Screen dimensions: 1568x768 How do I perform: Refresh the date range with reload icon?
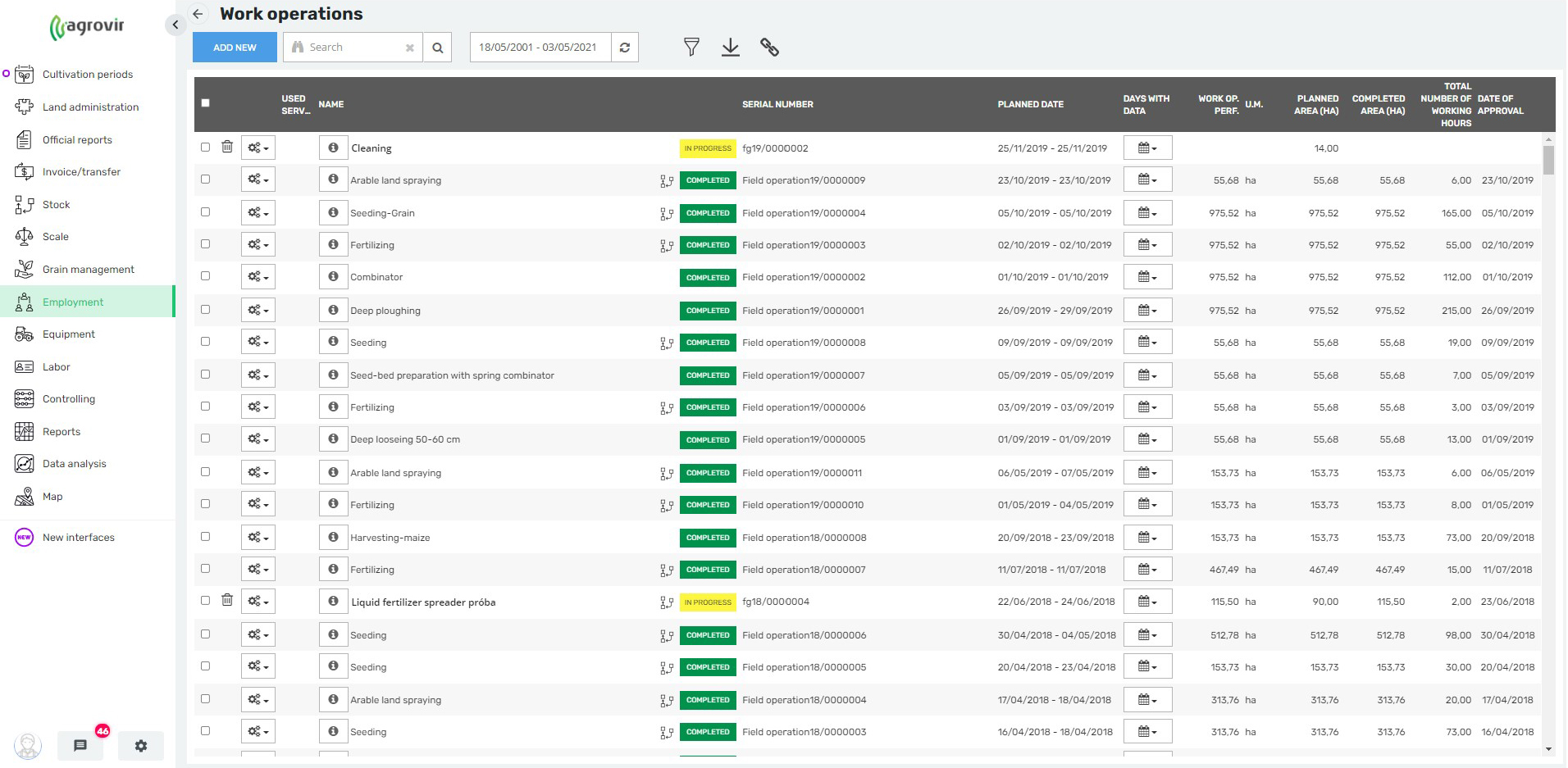[625, 48]
